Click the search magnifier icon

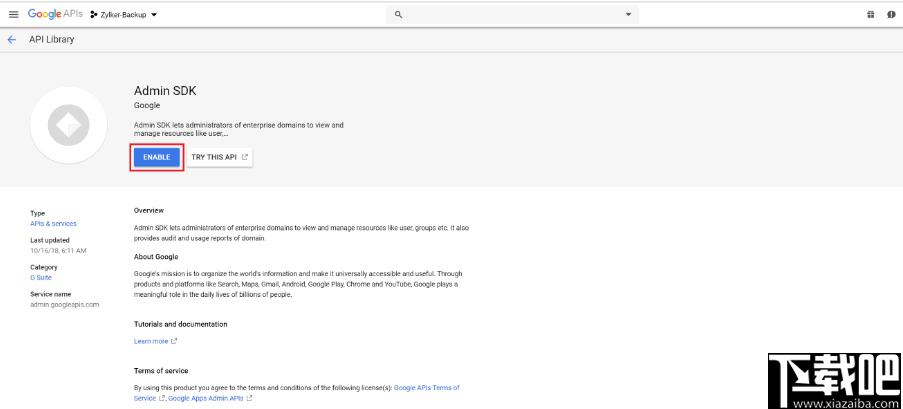pyautogui.click(x=398, y=14)
